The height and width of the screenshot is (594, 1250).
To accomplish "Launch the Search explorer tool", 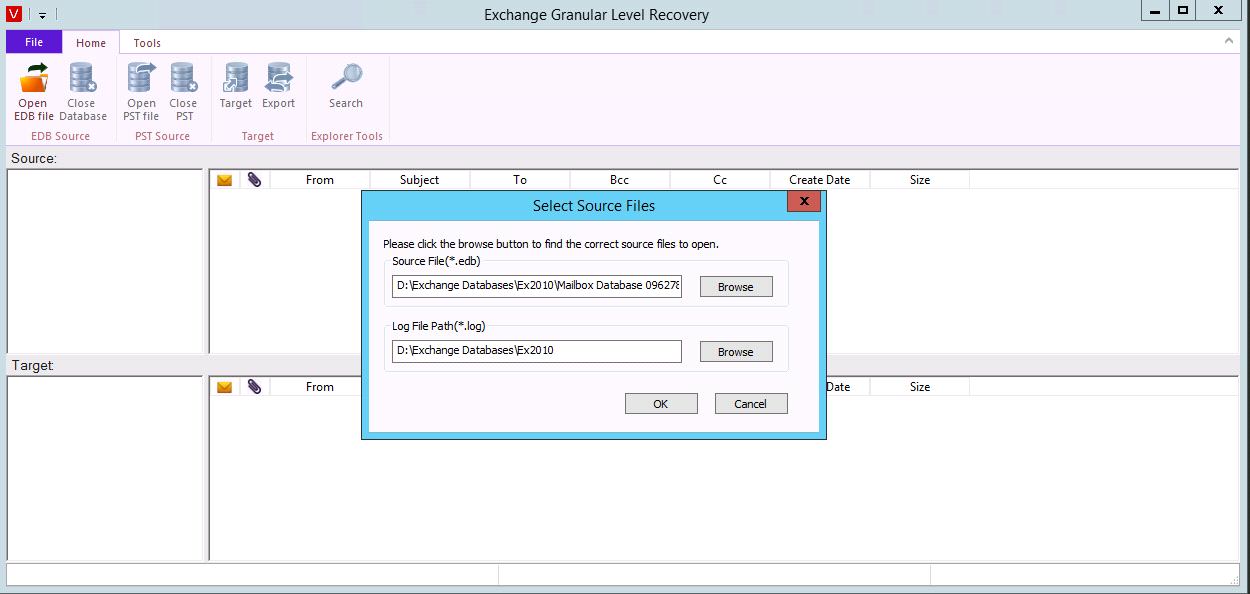I will [x=346, y=86].
